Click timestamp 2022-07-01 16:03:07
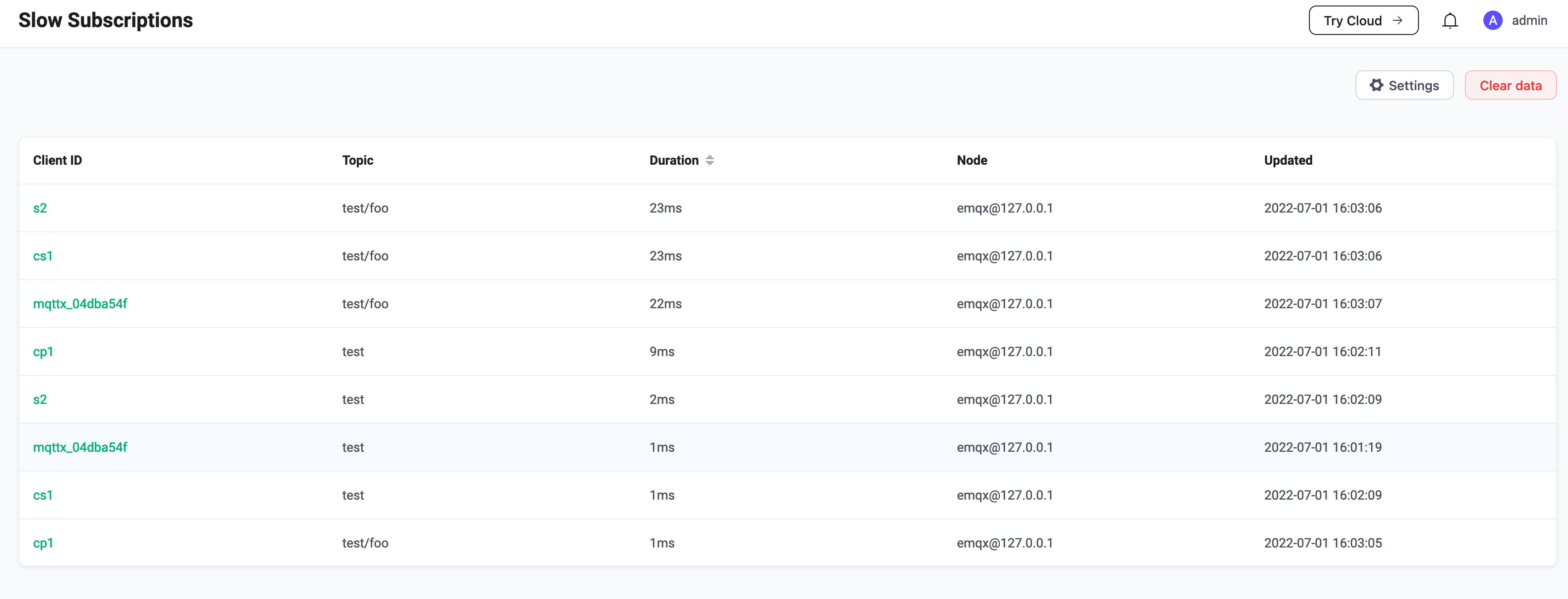Image resolution: width=1568 pixels, height=599 pixels. [x=1323, y=304]
